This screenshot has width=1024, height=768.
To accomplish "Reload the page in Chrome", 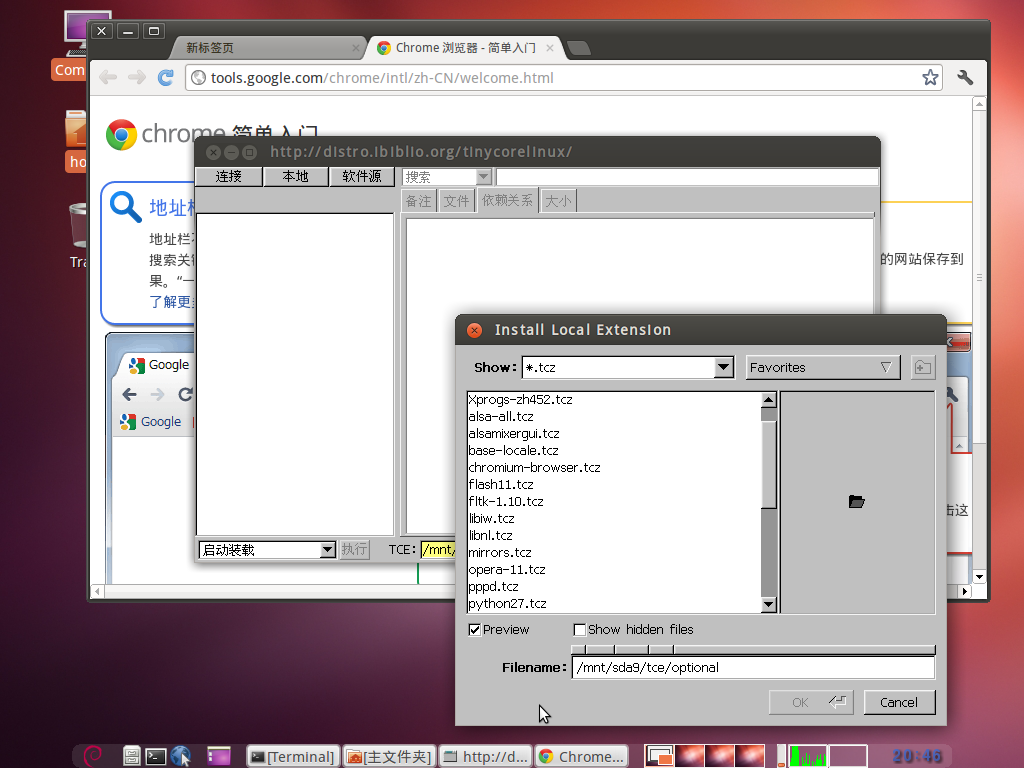I will (166, 78).
